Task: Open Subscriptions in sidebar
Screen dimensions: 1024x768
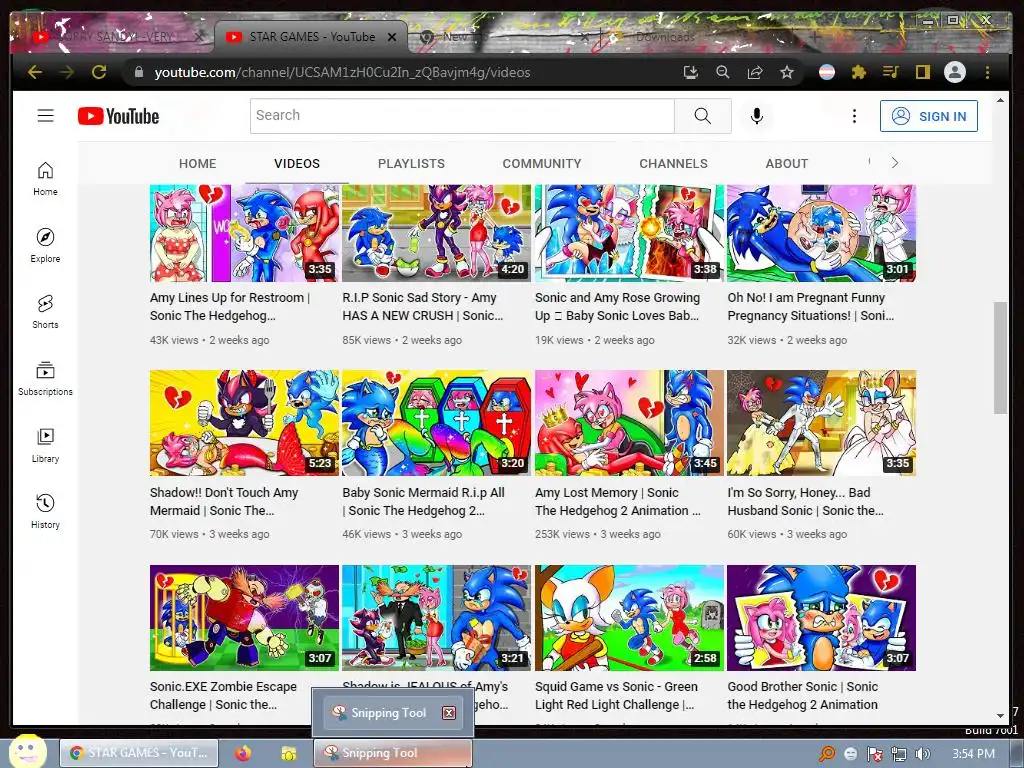Action: (x=45, y=379)
